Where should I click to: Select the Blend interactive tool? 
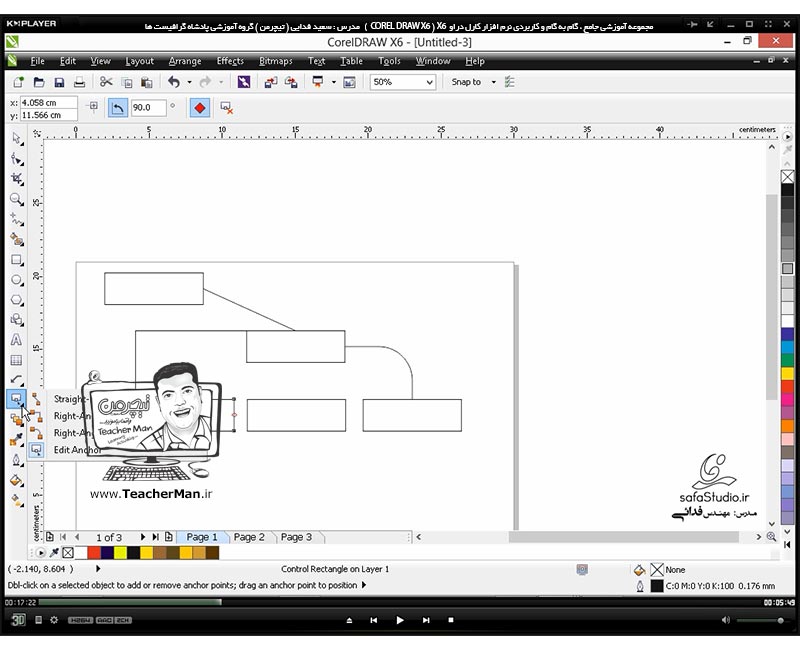click(x=17, y=420)
